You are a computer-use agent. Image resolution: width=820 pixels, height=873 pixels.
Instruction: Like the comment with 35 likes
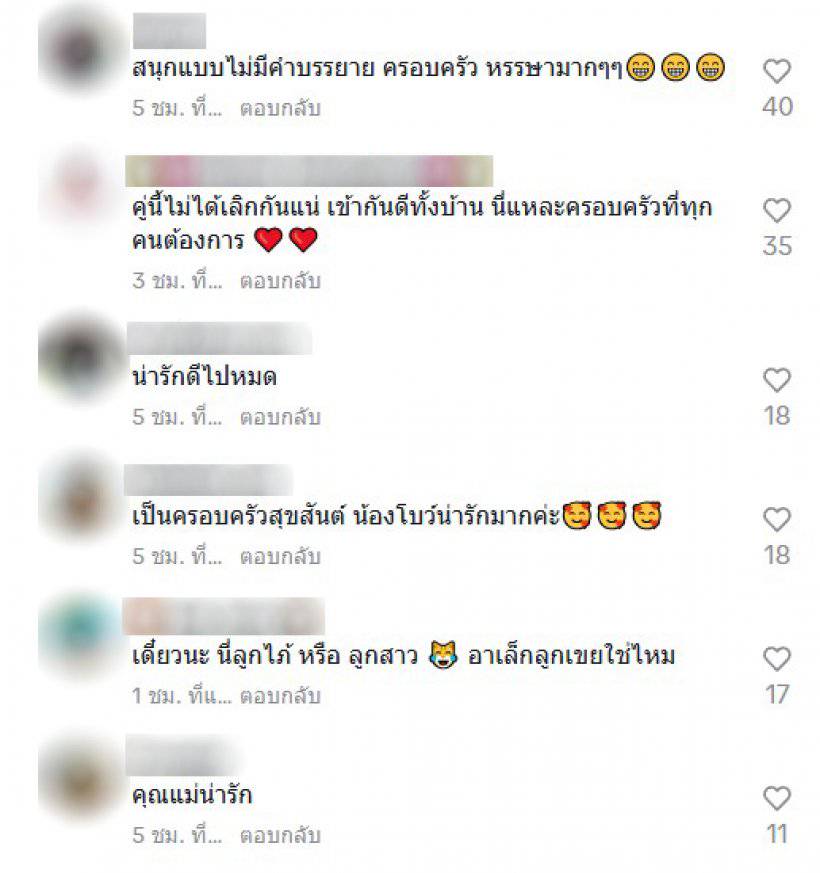pyautogui.click(x=777, y=210)
